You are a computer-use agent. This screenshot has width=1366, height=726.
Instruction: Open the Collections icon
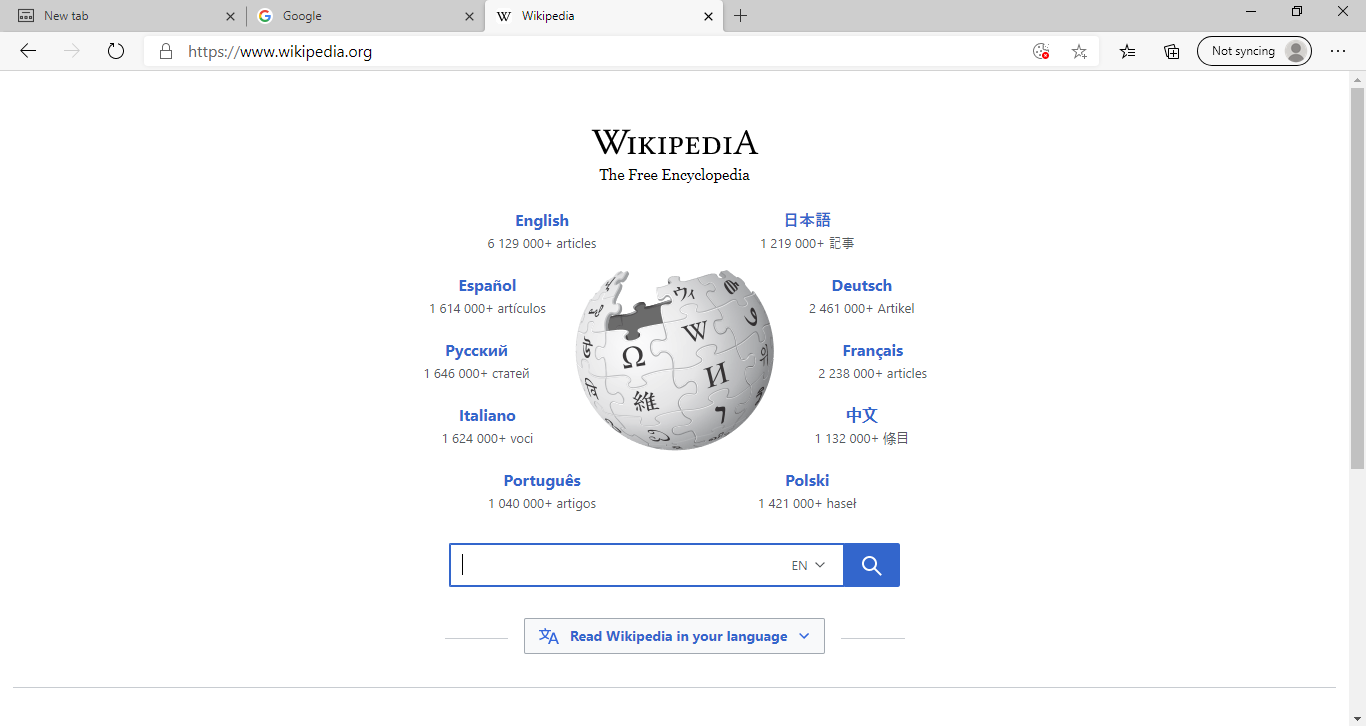(x=1172, y=51)
